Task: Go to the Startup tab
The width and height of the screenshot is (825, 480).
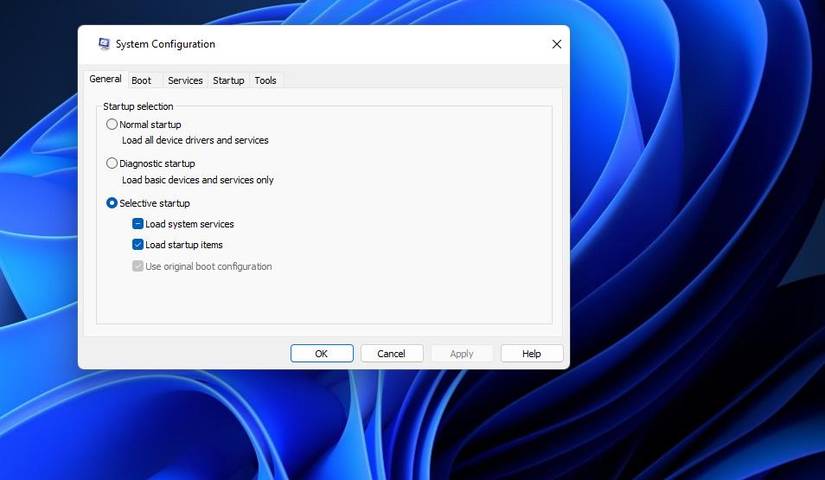Action: tap(228, 81)
